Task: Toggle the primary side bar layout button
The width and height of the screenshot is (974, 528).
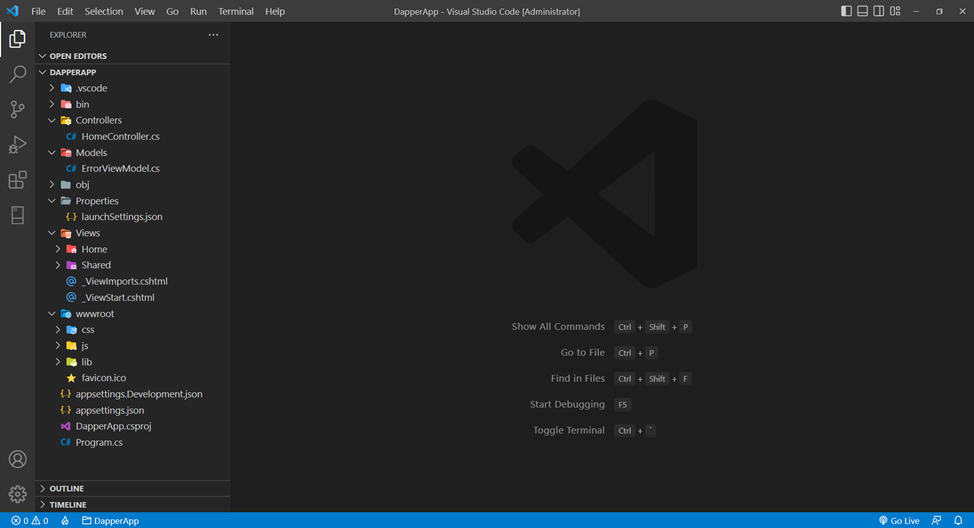Action: coord(846,11)
